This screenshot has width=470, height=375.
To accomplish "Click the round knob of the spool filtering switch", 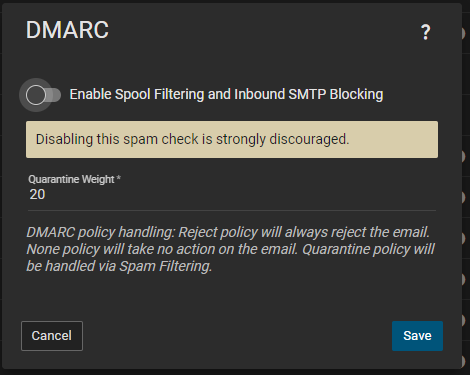I will [36, 95].
